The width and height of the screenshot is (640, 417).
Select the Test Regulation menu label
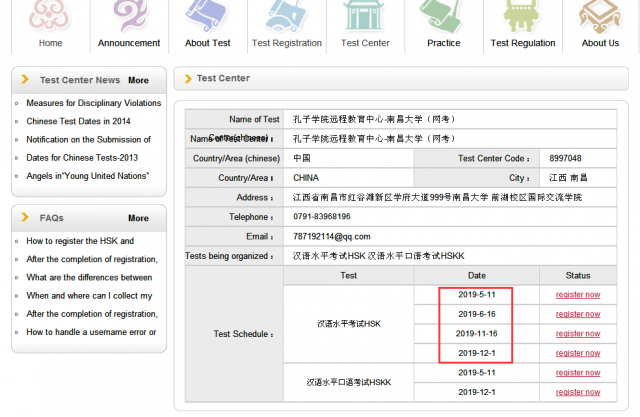point(522,43)
